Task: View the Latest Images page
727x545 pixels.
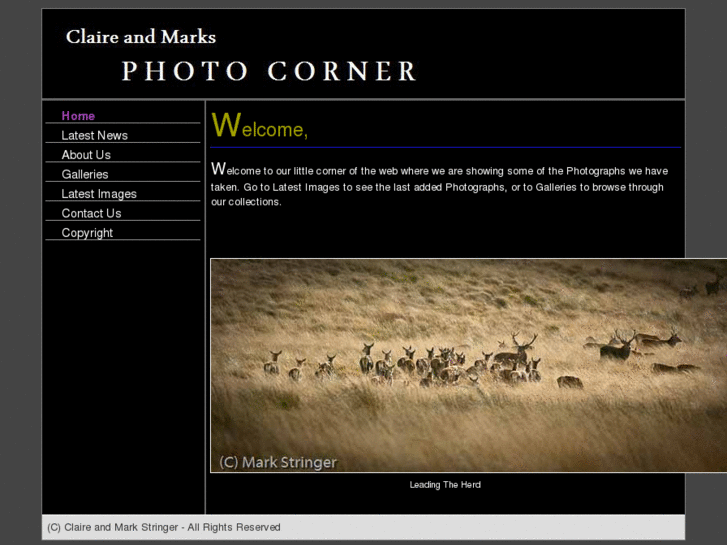Action: point(99,194)
